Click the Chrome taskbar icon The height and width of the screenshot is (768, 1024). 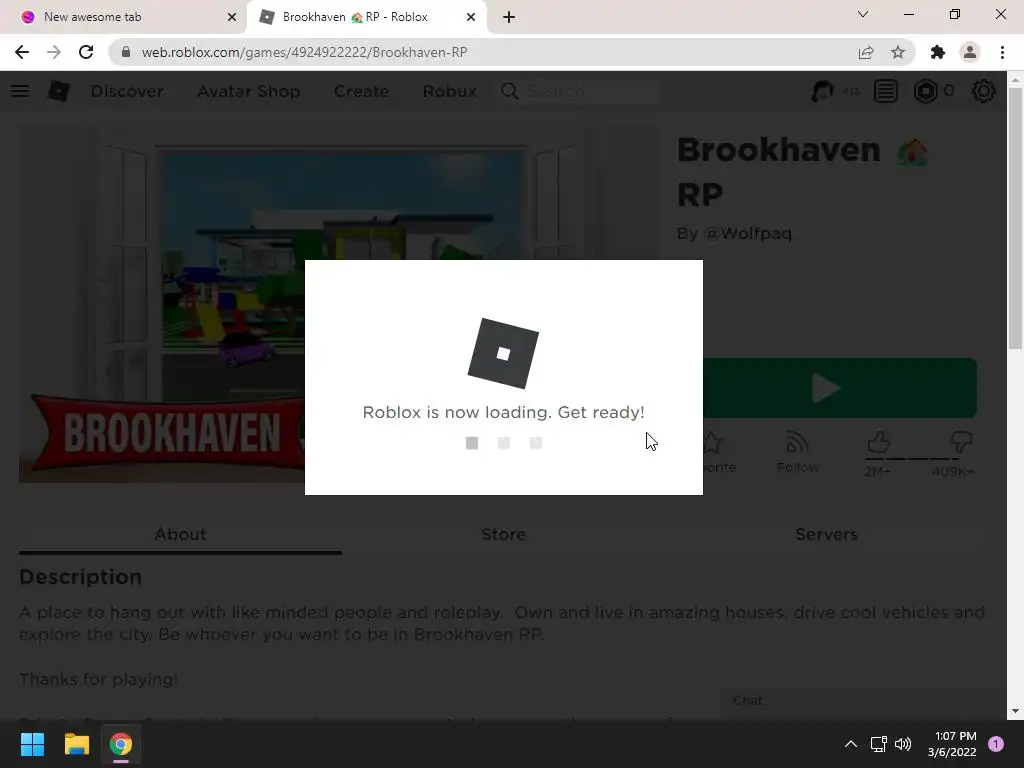pos(120,744)
